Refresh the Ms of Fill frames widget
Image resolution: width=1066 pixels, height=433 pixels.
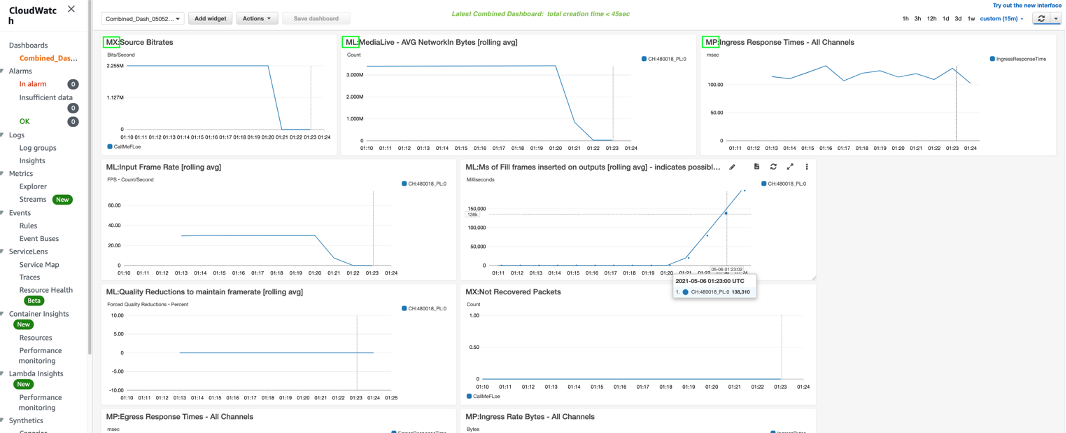pyautogui.click(x=773, y=167)
